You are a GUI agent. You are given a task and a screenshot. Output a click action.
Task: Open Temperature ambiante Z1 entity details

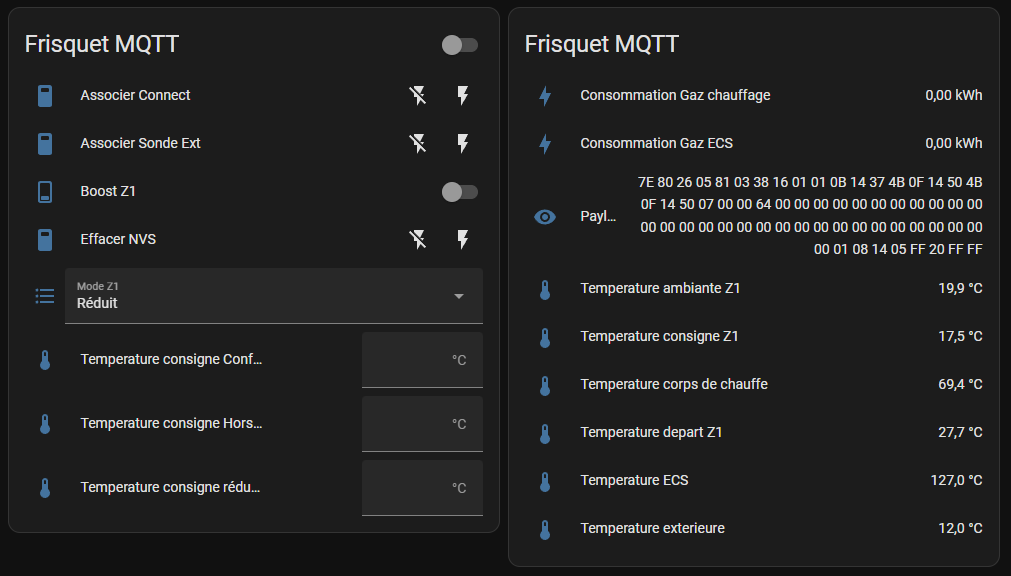point(661,289)
